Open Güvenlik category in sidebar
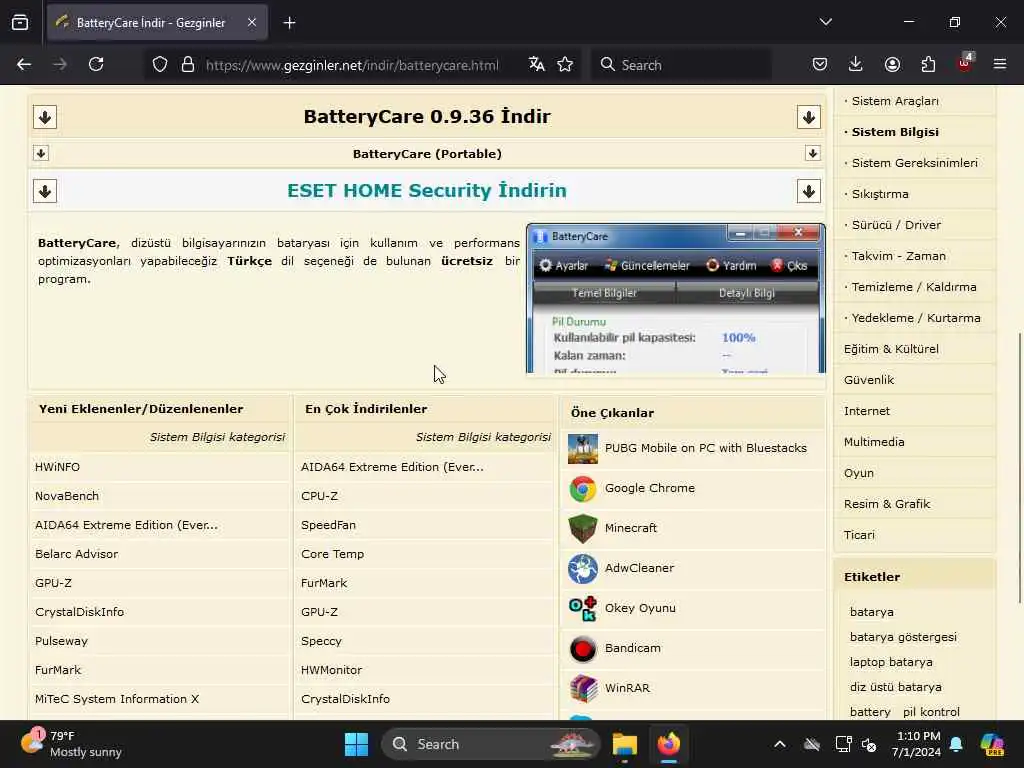The height and width of the screenshot is (768, 1024). pos(869,380)
